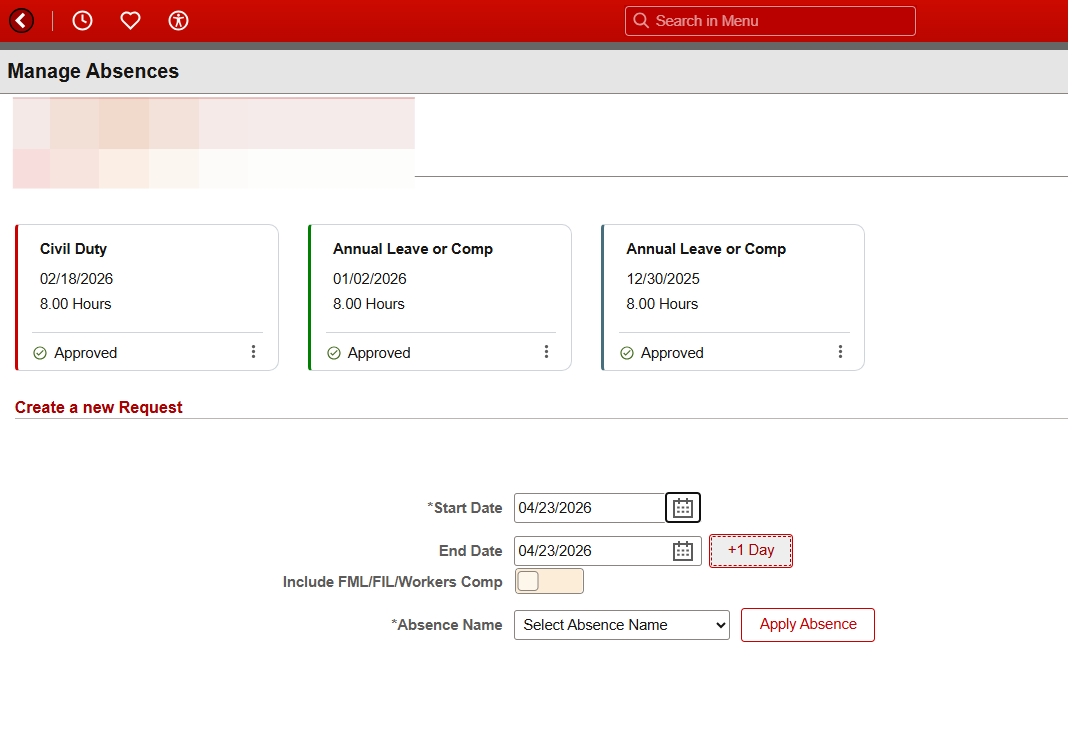The width and height of the screenshot is (1068, 736).
Task: Select 8.00 Hours on Civil Duty card
Action: click(x=76, y=304)
